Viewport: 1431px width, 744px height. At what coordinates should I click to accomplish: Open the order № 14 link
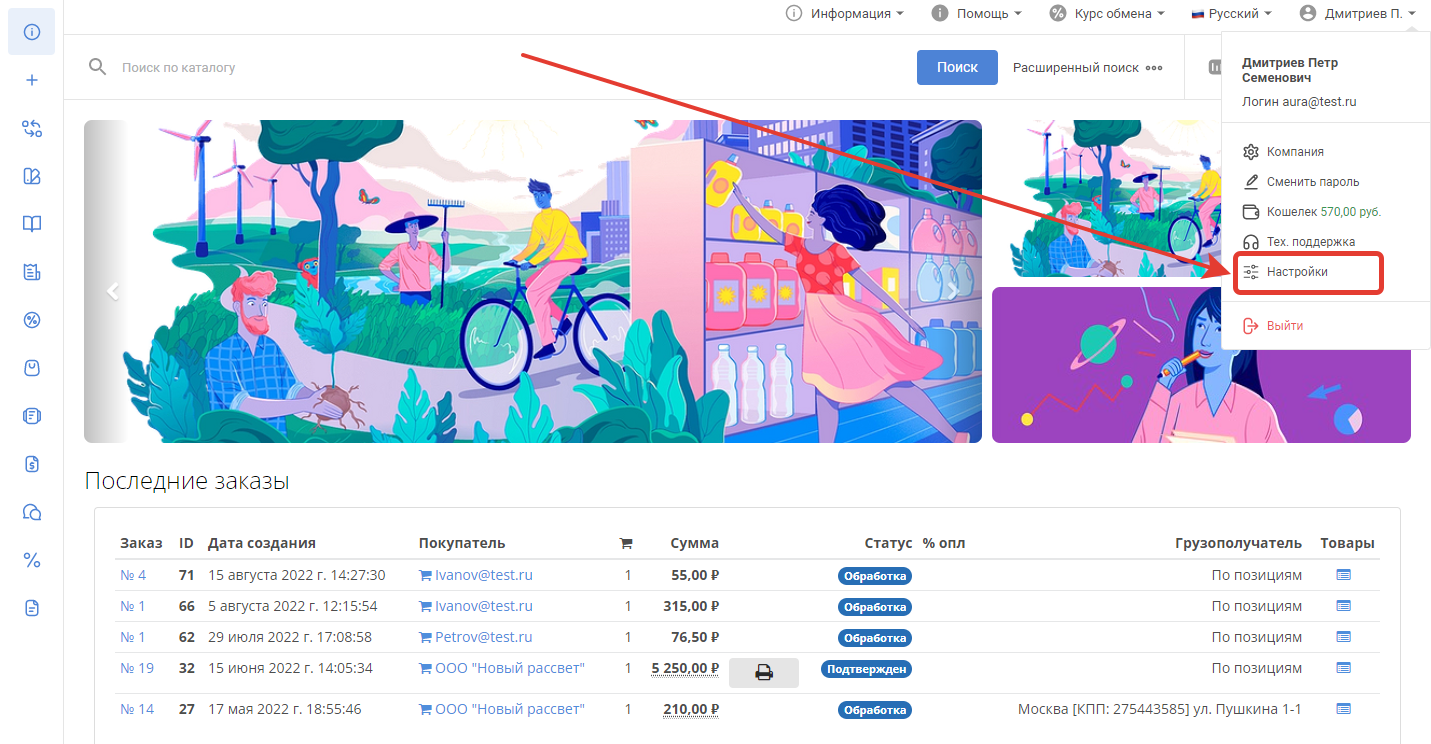137,709
